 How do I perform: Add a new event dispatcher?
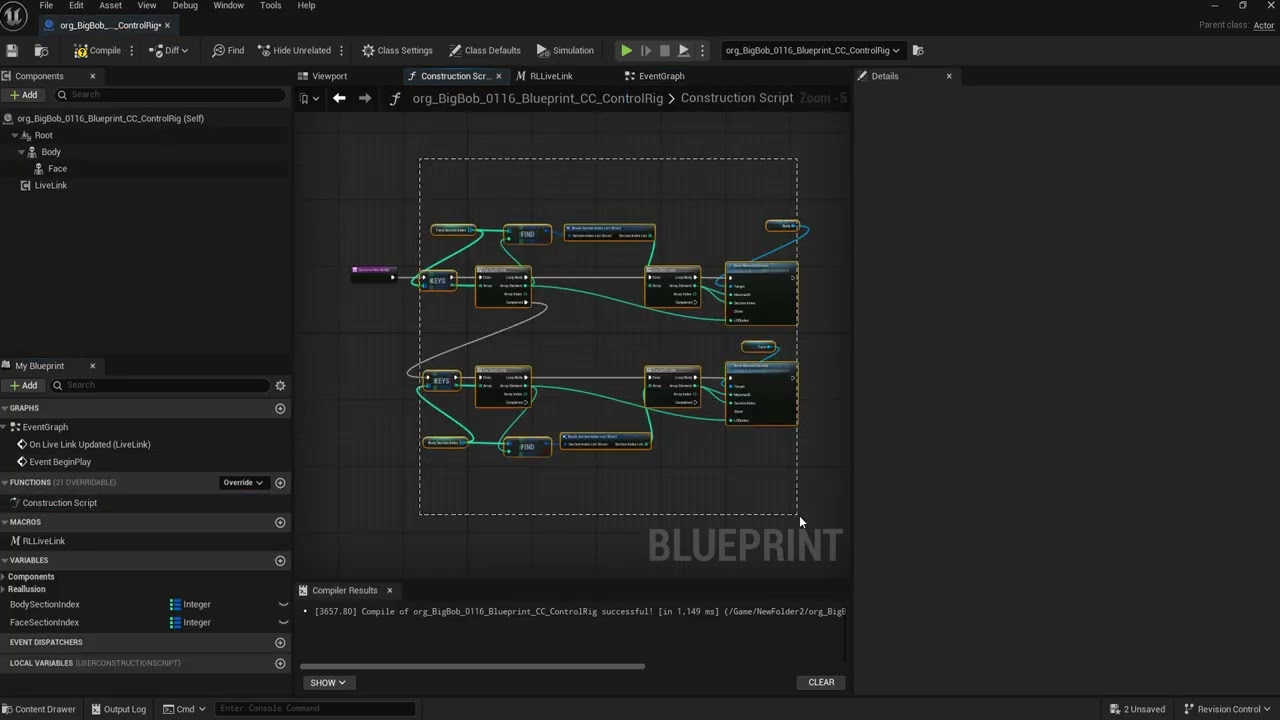point(280,642)
